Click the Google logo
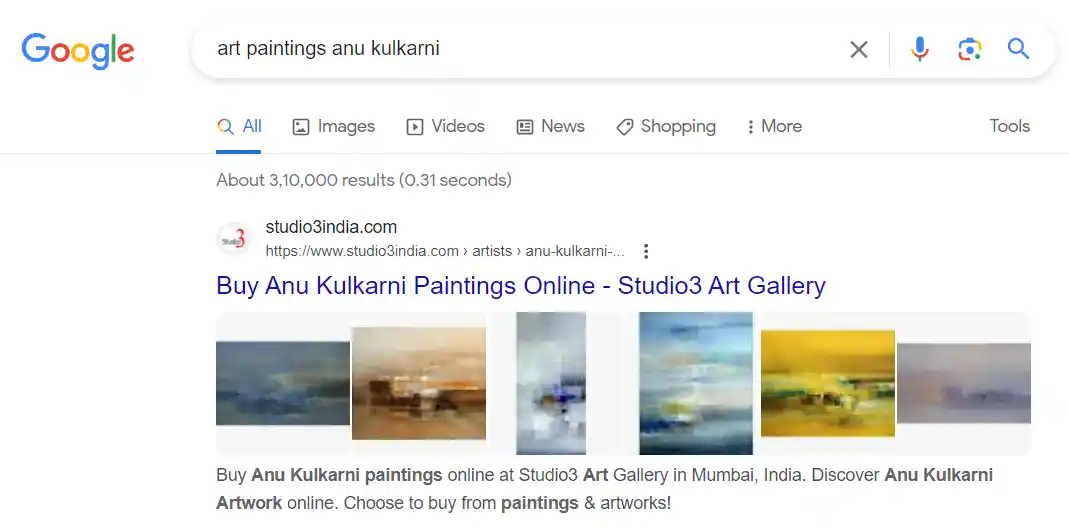This screenshot has height=528, width=1069. [x=78, y=50]
